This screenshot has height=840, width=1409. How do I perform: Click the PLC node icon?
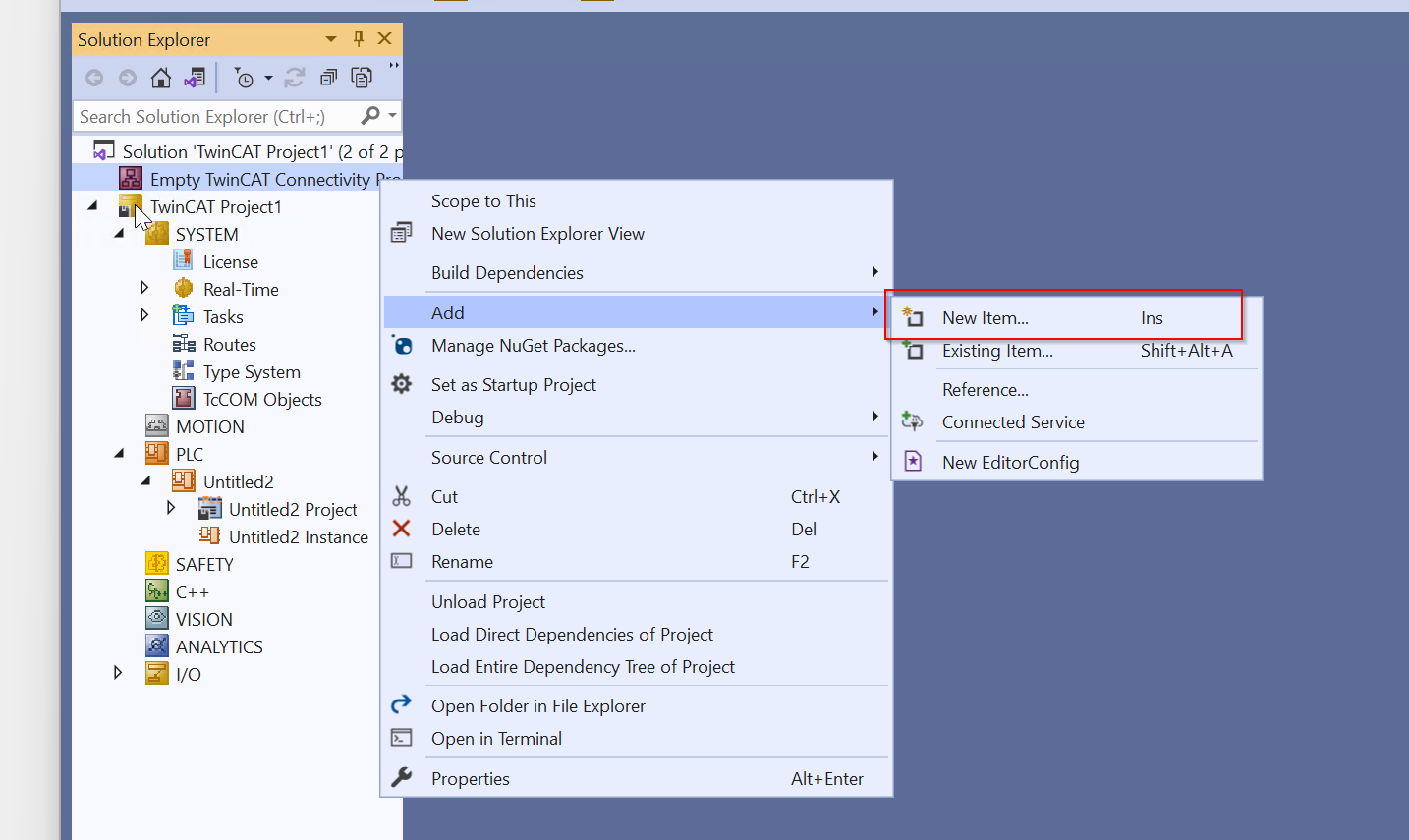pyautogui.click(x=157, y=453)
